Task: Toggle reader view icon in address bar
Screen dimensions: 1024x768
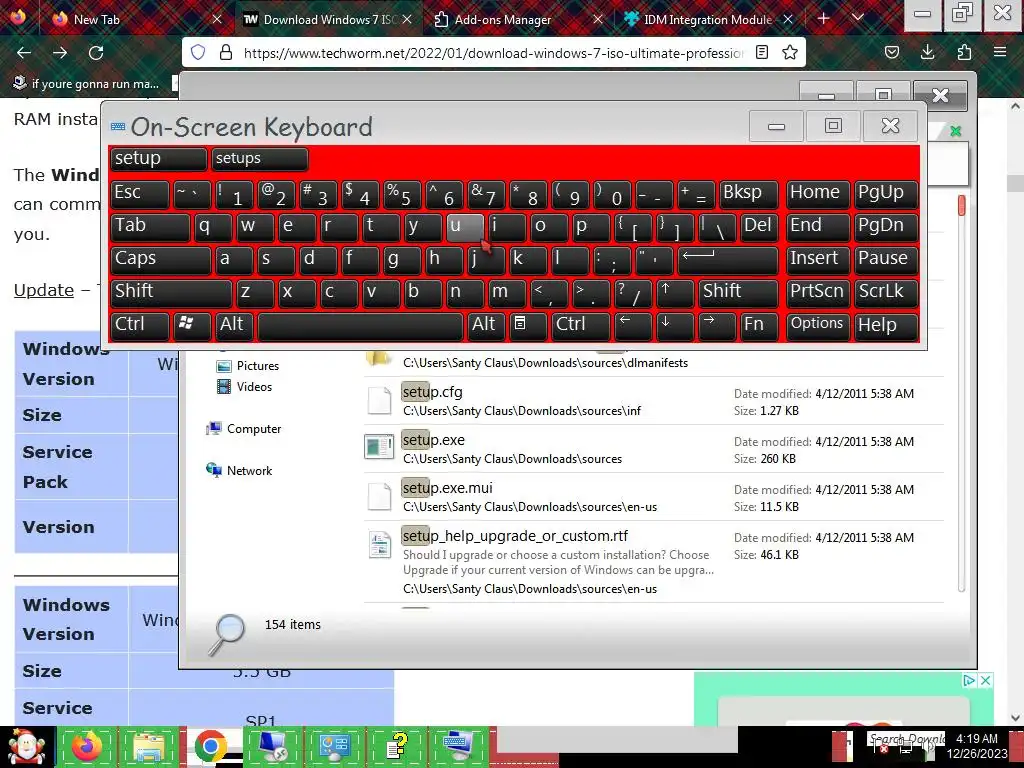Action: pos(761,52)
